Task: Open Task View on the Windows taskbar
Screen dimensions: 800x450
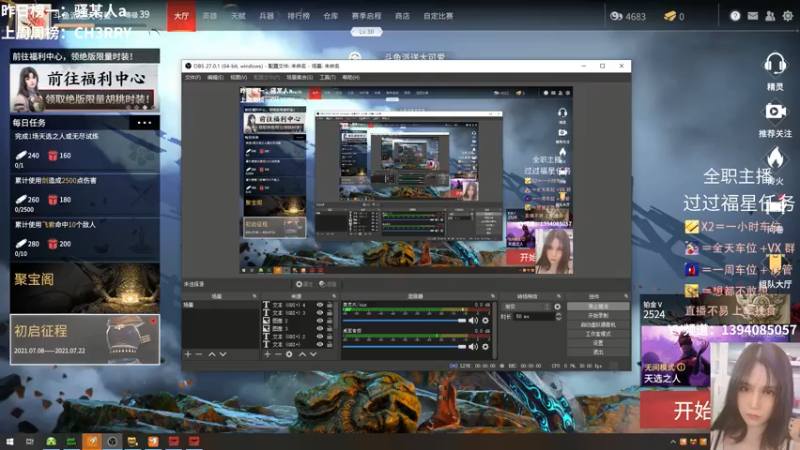Action: pyautogui.click(x=30, y=441)
